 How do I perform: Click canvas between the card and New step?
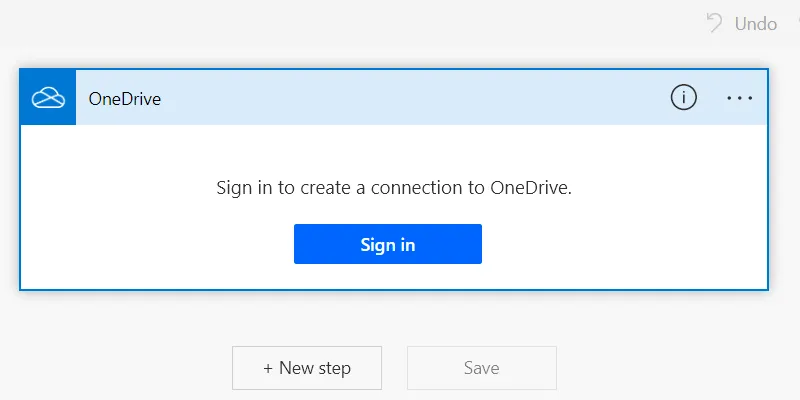394,318
